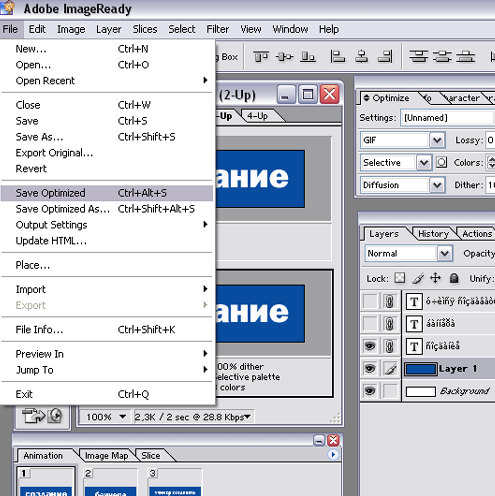Open the Image Map tab

coord(106,456)
